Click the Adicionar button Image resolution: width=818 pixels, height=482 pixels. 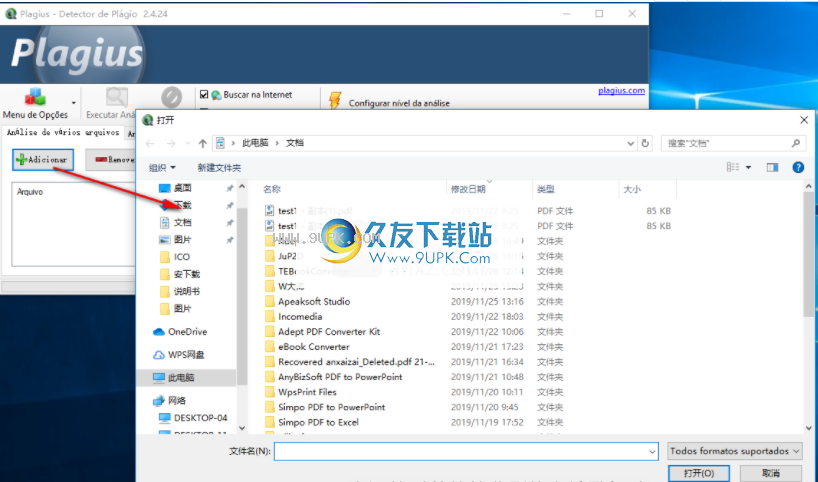coord(43,160)
